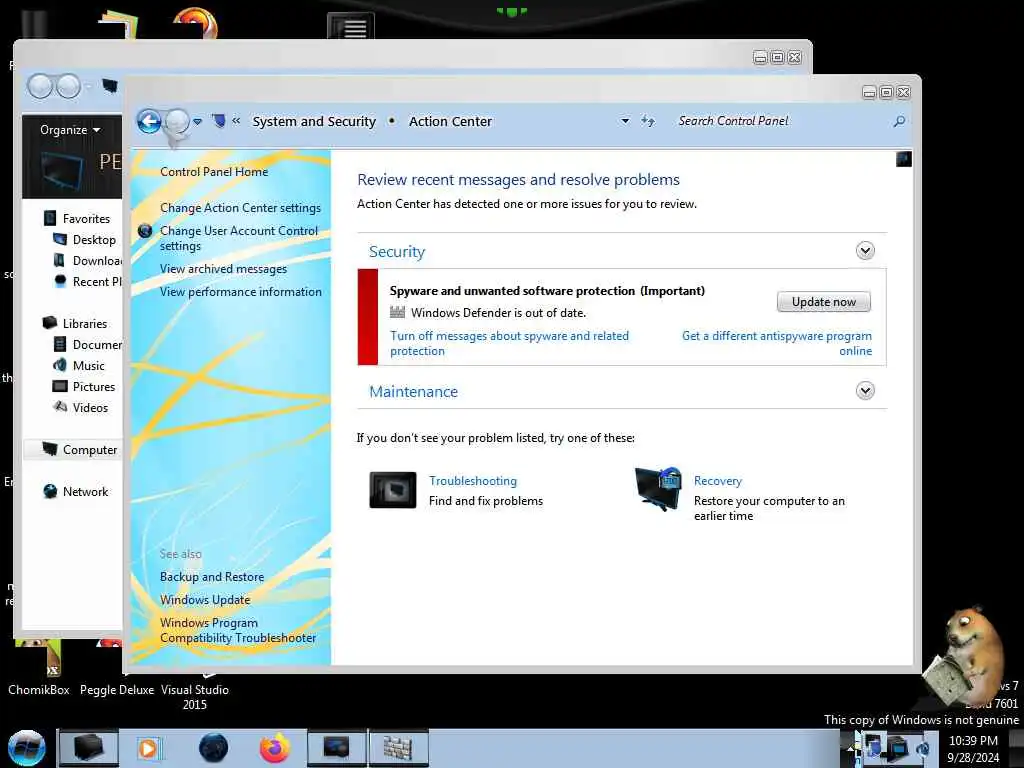The width and height of the screenshot is (1024, 768).
Task: Click the Security section heading
Action: click(397, 251)
